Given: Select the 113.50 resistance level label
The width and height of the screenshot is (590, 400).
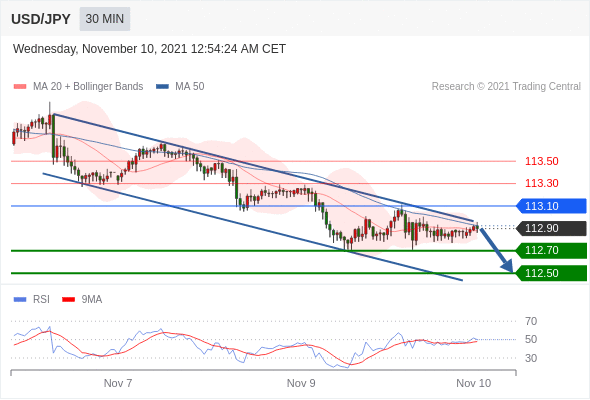Looking at the screenshot, I should click(541, 161).
